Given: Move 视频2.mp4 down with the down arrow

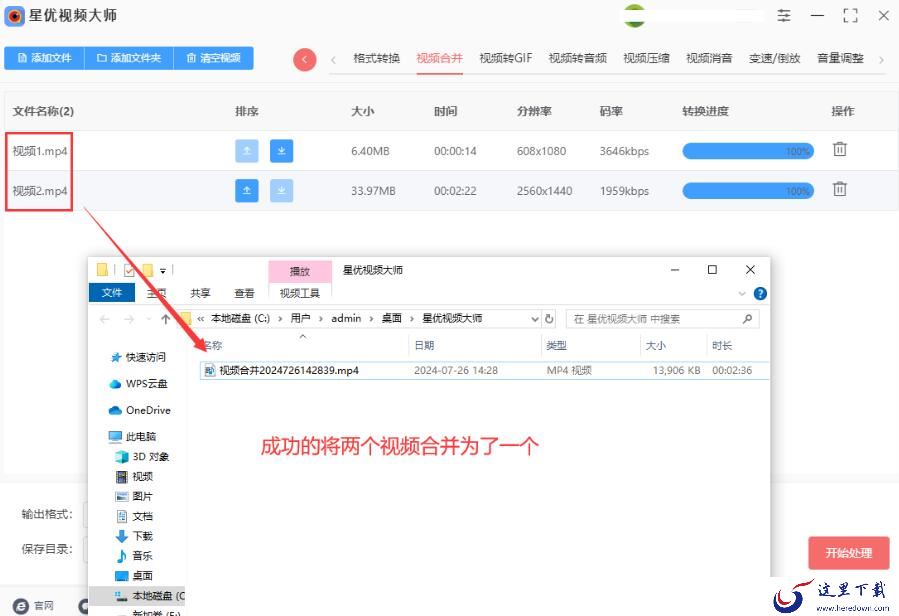Looking at the screenshot, I should [x=282, y=190].
